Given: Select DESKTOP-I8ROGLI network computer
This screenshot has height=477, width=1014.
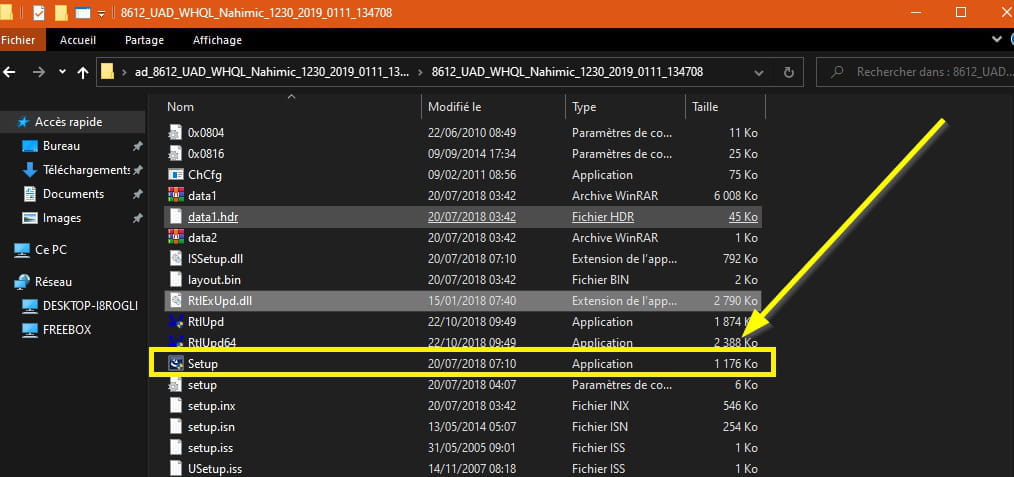Looking at the screenshot, I should click(x=90, y=305).
